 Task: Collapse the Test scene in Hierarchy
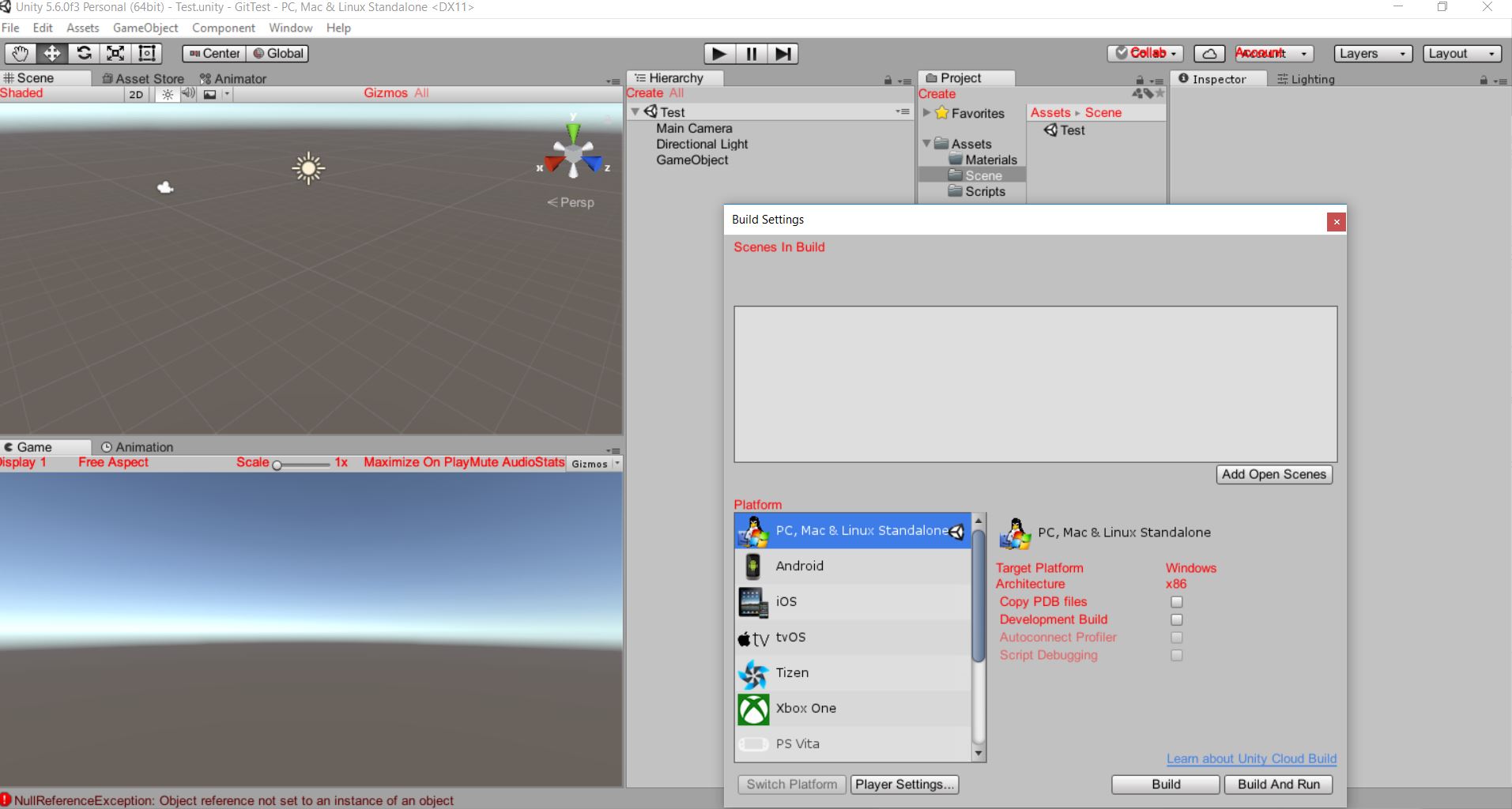point(635,112)
